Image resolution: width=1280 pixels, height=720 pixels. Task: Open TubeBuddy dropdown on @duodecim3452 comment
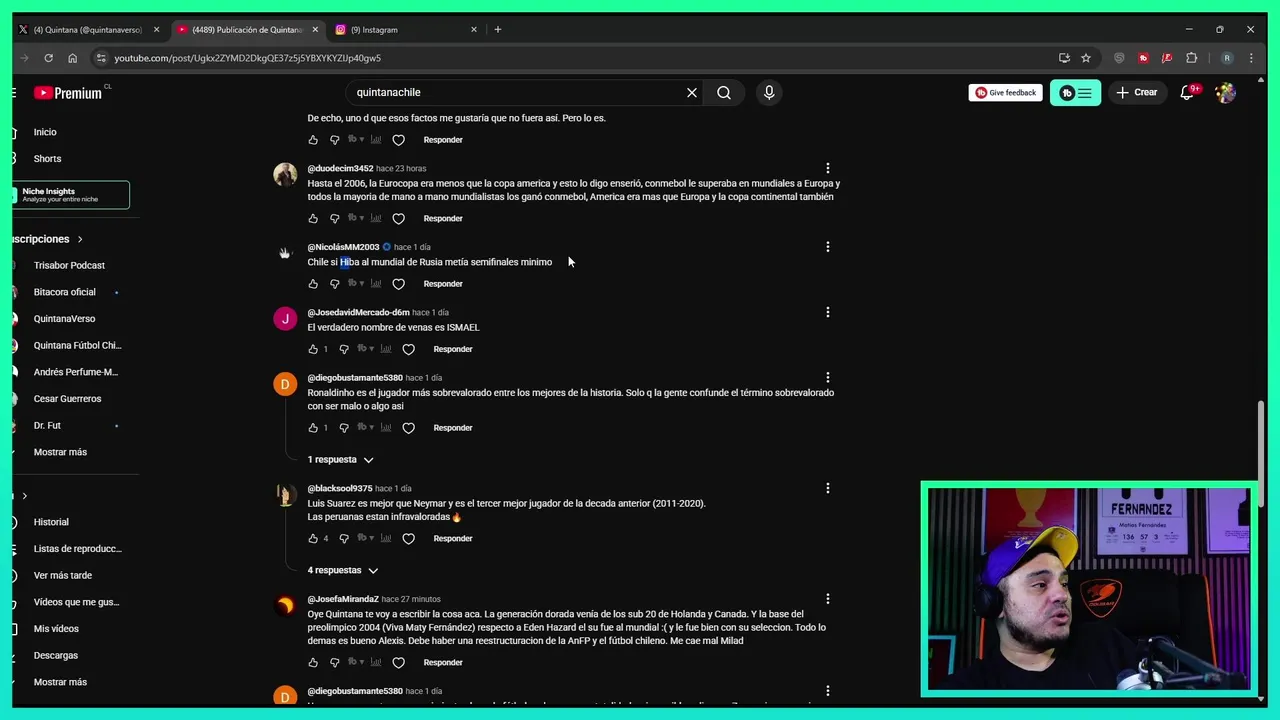[x=355, y=218]
